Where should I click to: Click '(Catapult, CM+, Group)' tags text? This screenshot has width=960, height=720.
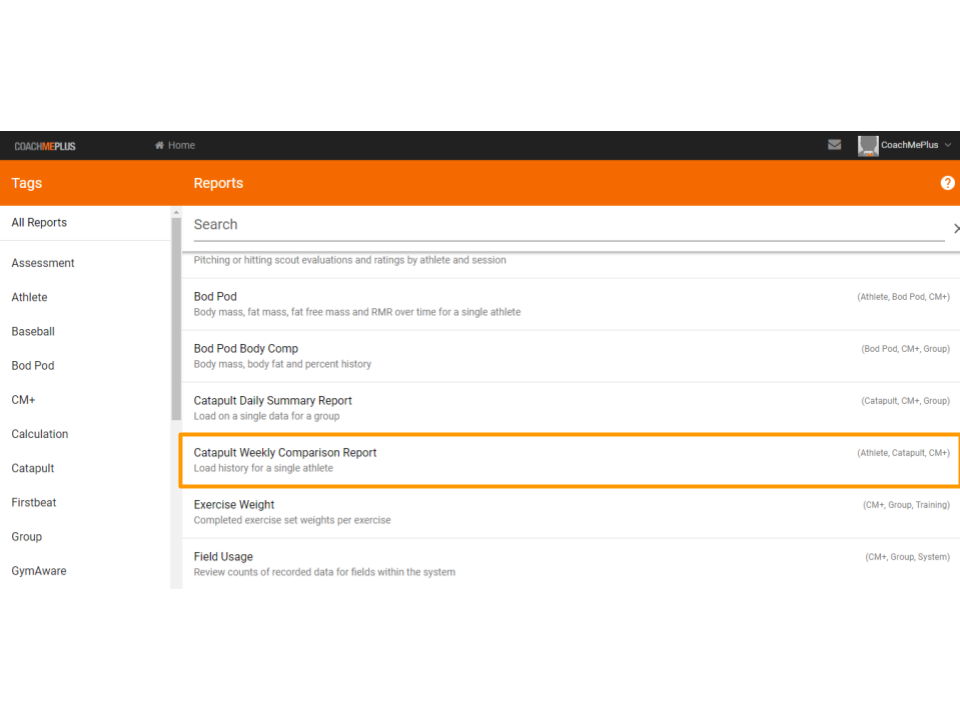pos(906,401)
